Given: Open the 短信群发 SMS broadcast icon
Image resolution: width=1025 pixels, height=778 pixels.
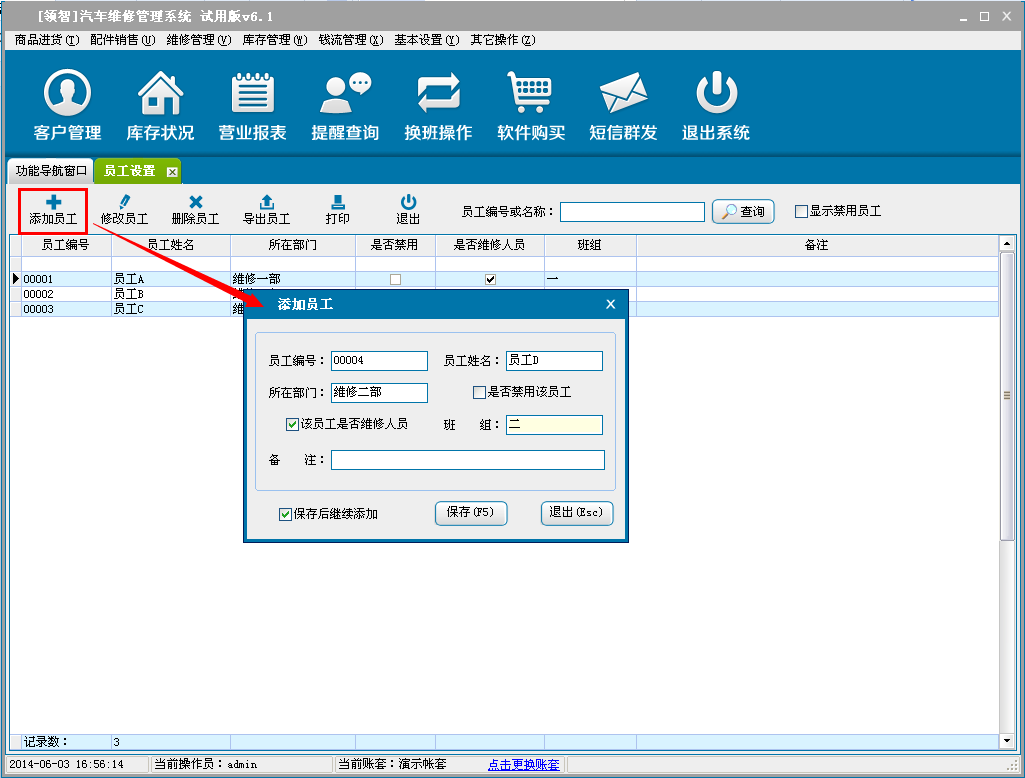Looking at the screenshot, I should coord(623,106).
